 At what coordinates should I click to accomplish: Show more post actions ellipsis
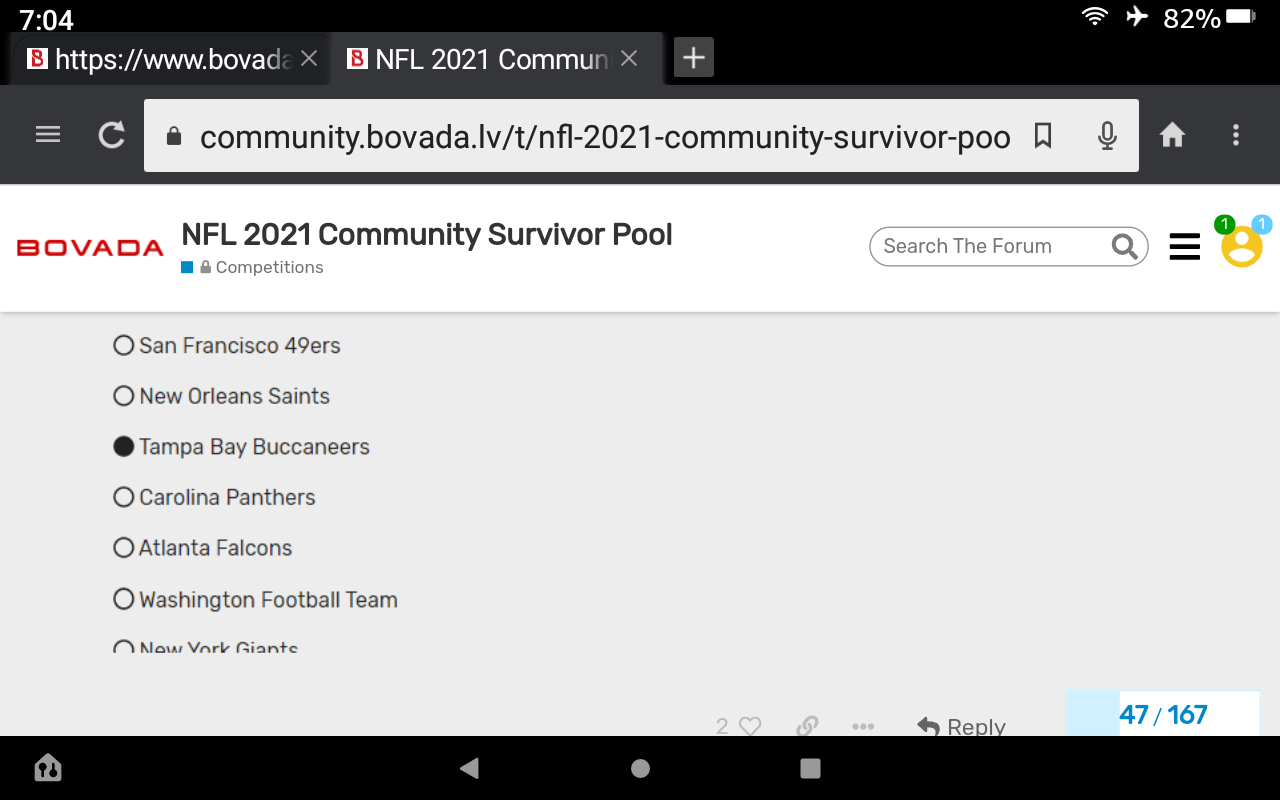point(863,727)
